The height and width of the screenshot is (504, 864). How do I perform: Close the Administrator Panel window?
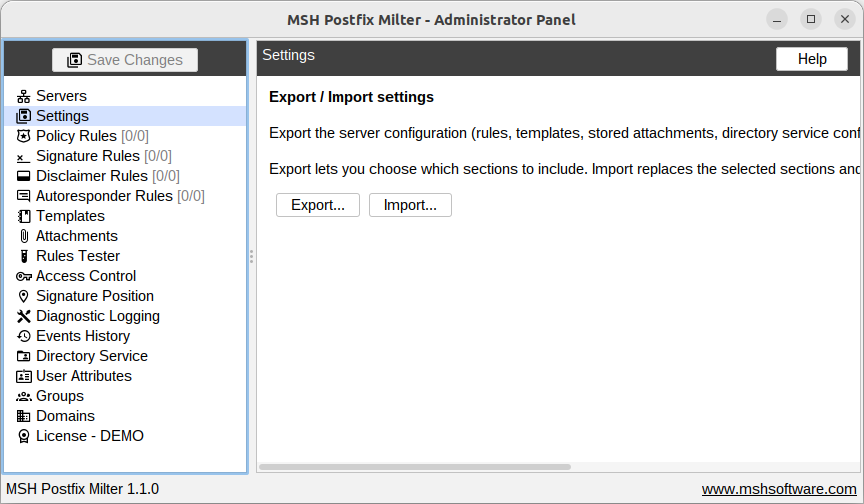point(845,20)
